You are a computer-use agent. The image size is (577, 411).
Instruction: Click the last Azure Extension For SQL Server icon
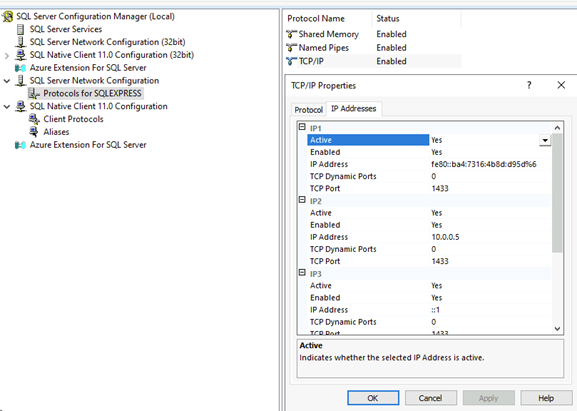[x=20, y=145]
